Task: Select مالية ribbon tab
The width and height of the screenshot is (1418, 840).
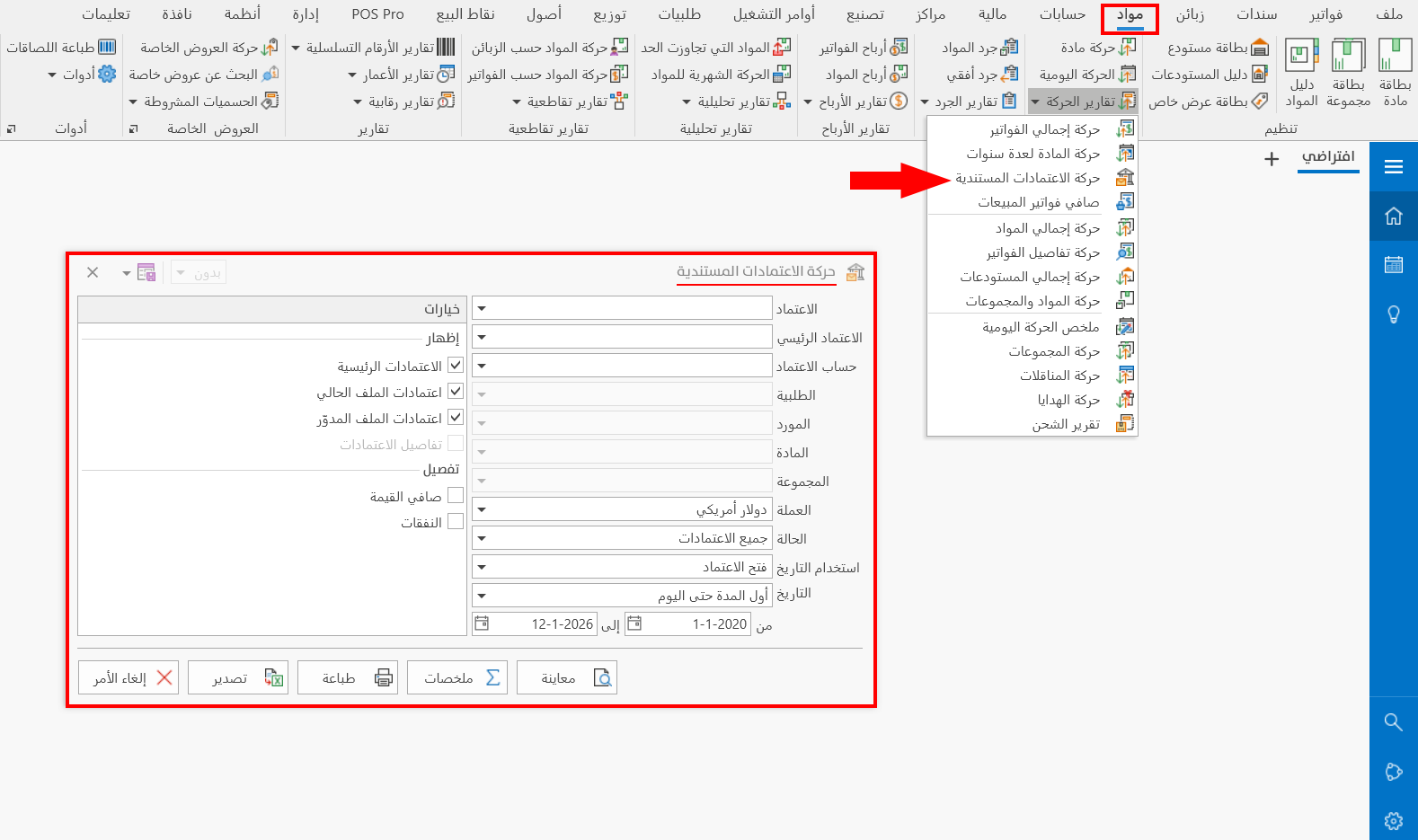Action: (x=992, y=14)
